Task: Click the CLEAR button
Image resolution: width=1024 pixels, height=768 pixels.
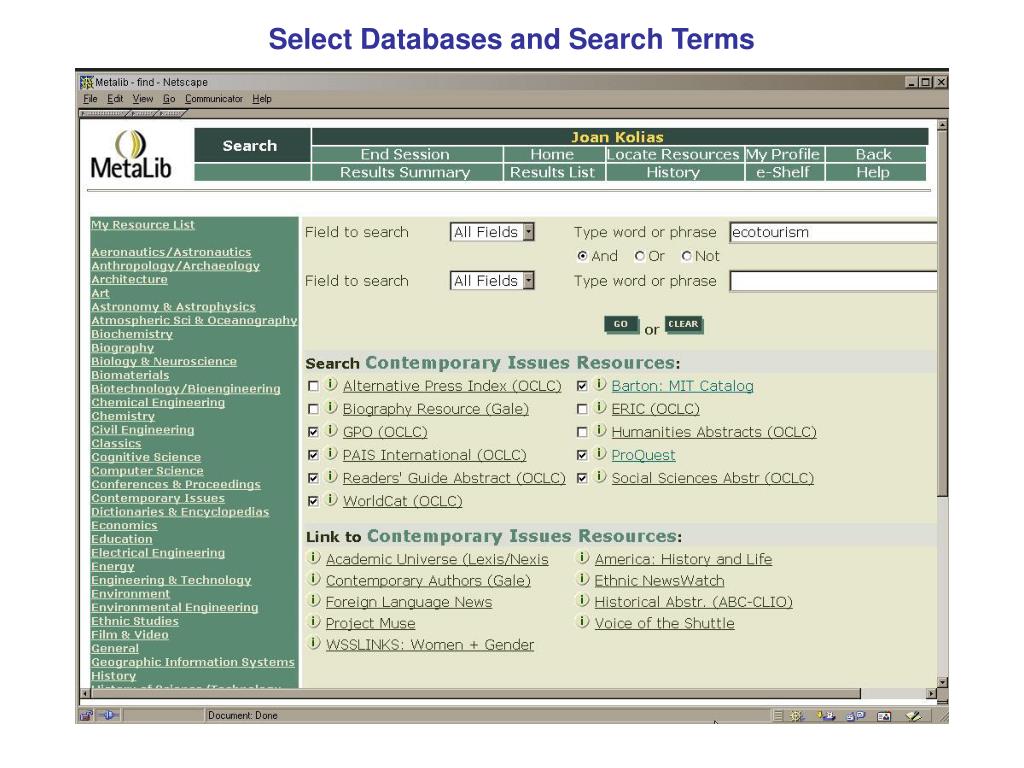Action: (684, 324)
